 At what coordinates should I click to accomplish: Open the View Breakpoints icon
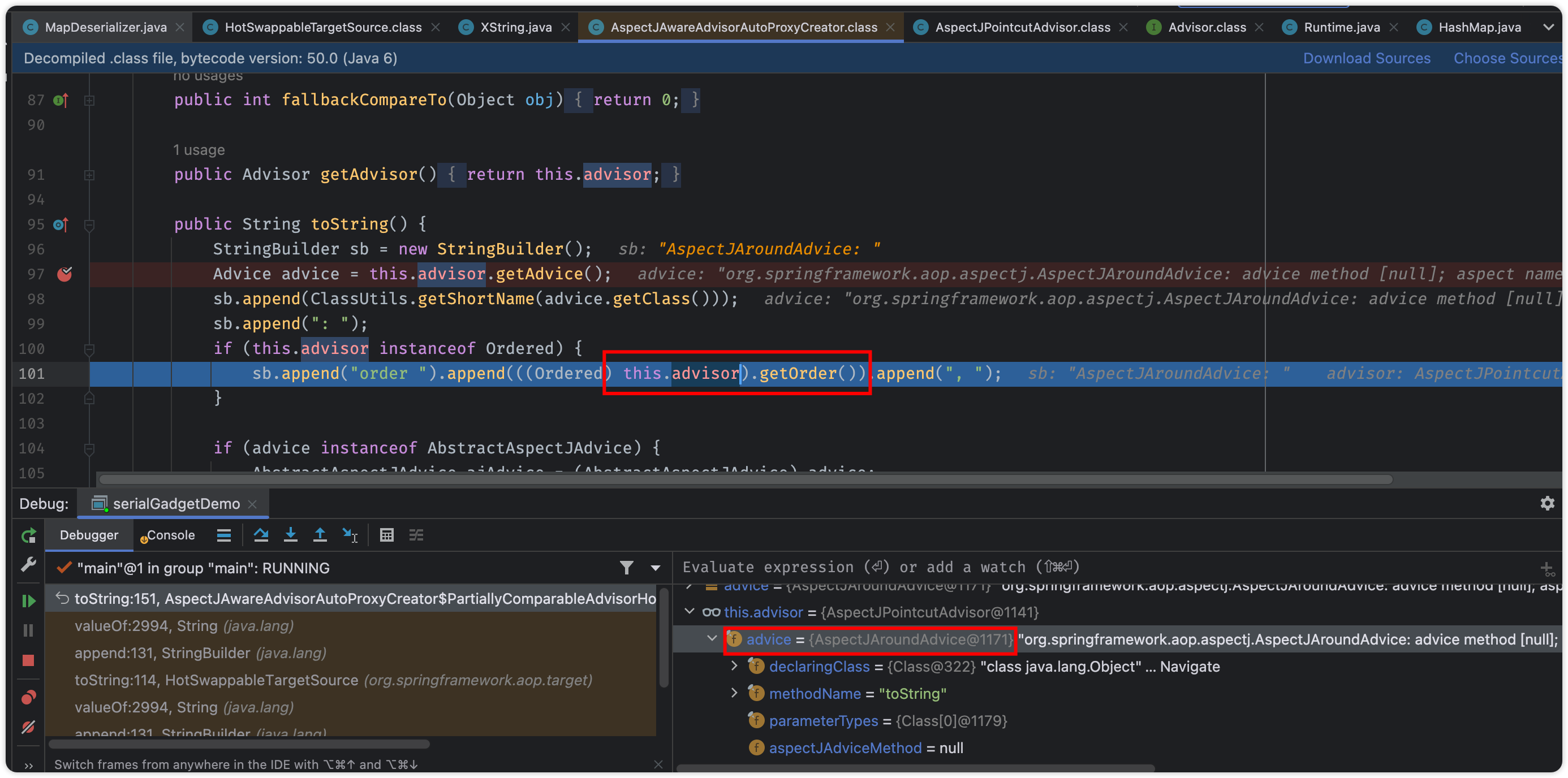(x=29, y=697)
